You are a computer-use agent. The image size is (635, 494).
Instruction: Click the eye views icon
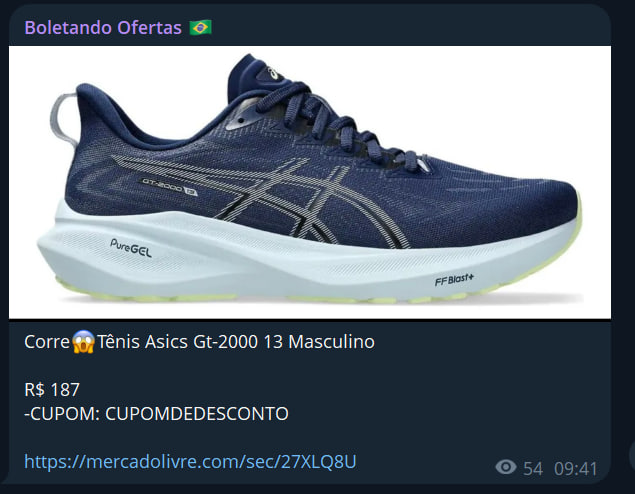click(x=506, y=467)
